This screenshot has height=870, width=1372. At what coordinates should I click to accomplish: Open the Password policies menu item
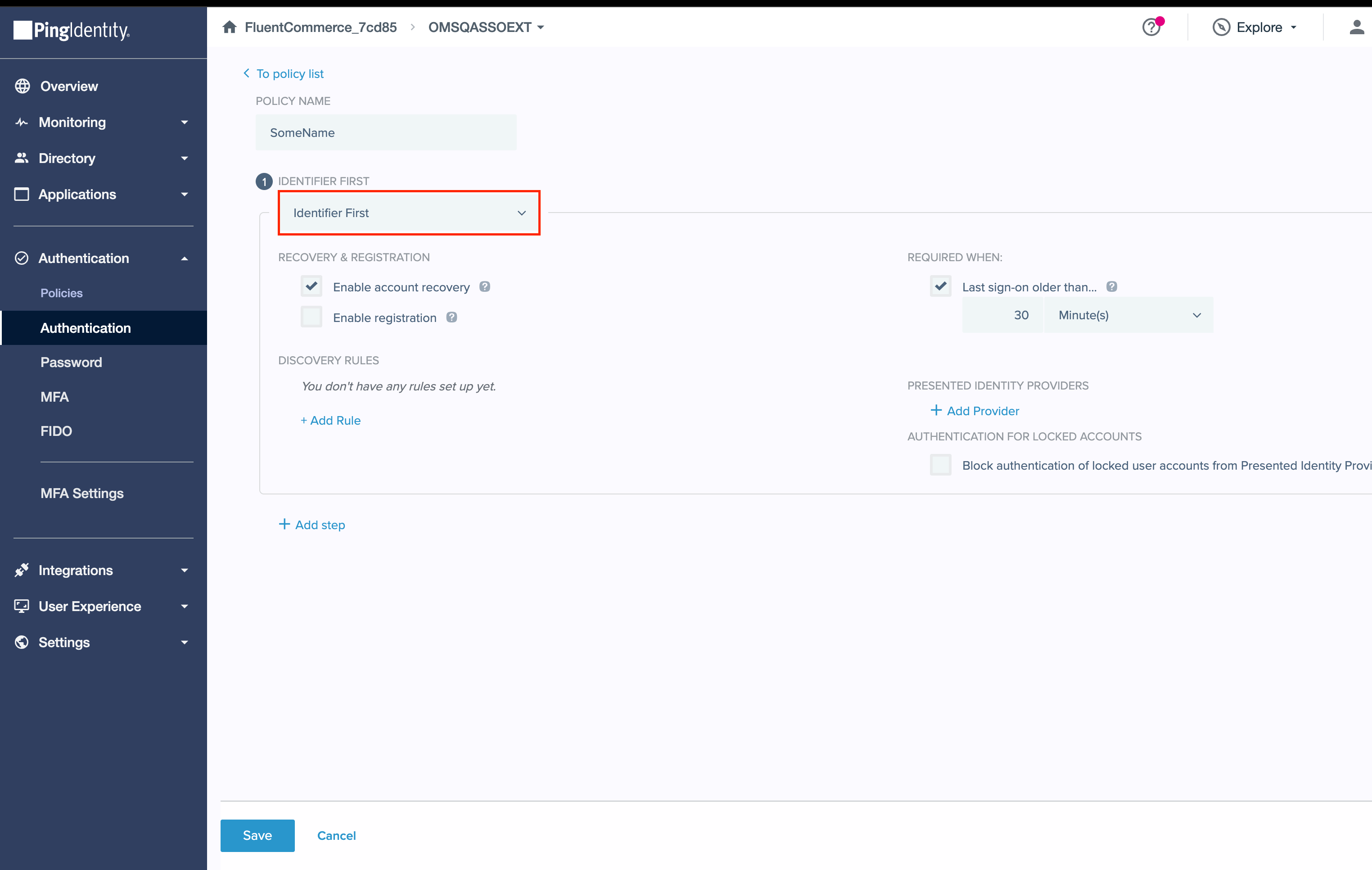71,362
